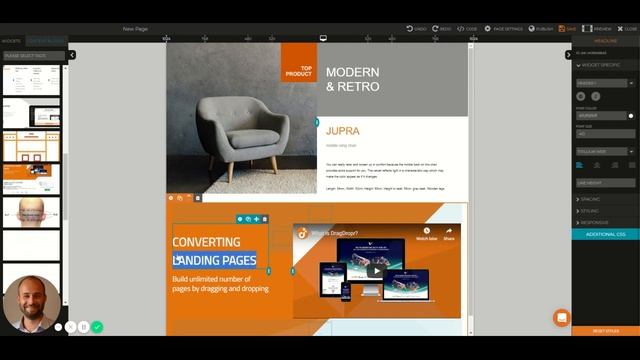Collapse the Widget Specific section
The image size is (640, 360).
click(x=599, y=65)
